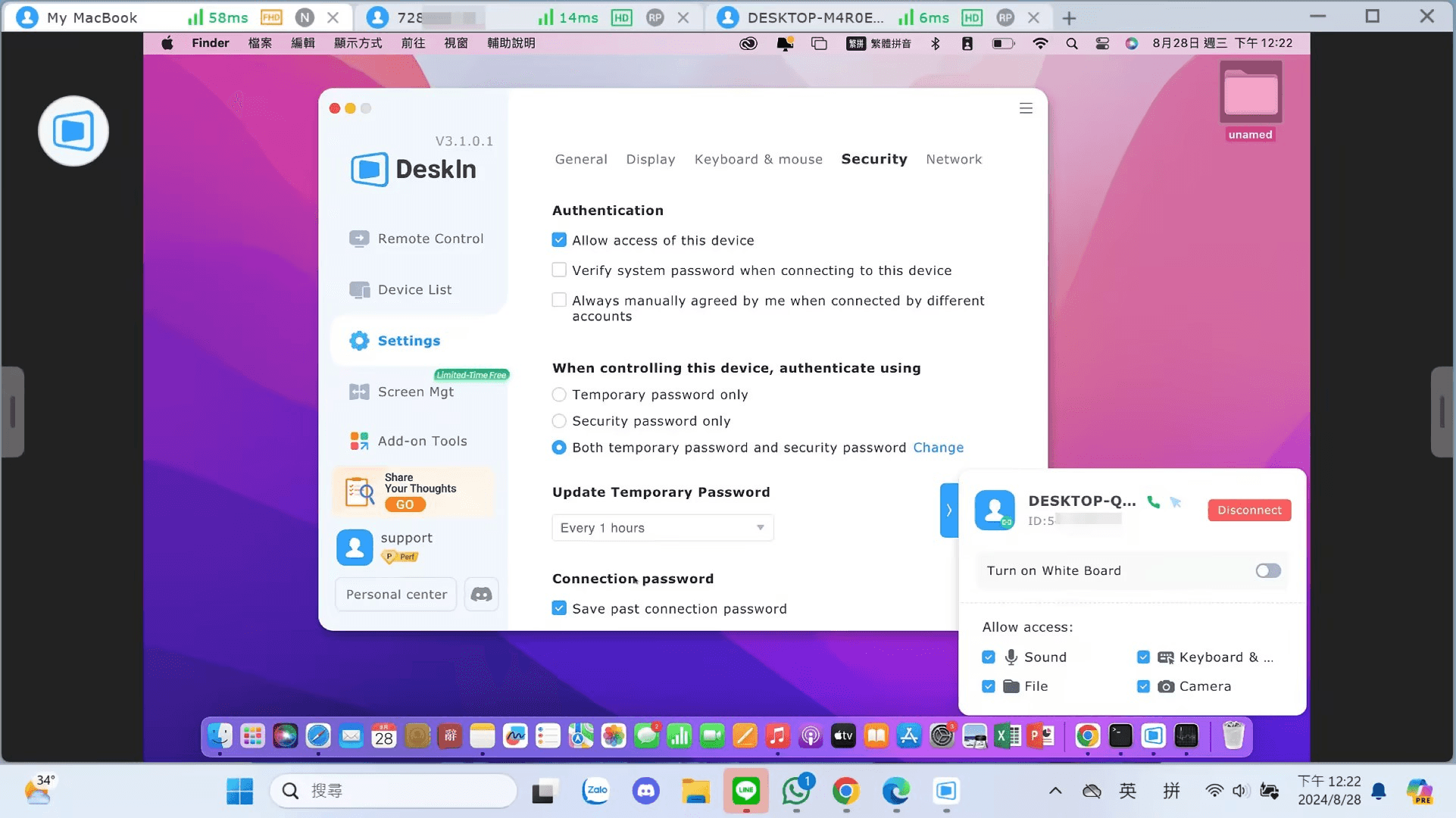This screenshot has width=1456, height=818.
Task: Open Launchpad in the macOS dock
Action: (x=252, y=735)
